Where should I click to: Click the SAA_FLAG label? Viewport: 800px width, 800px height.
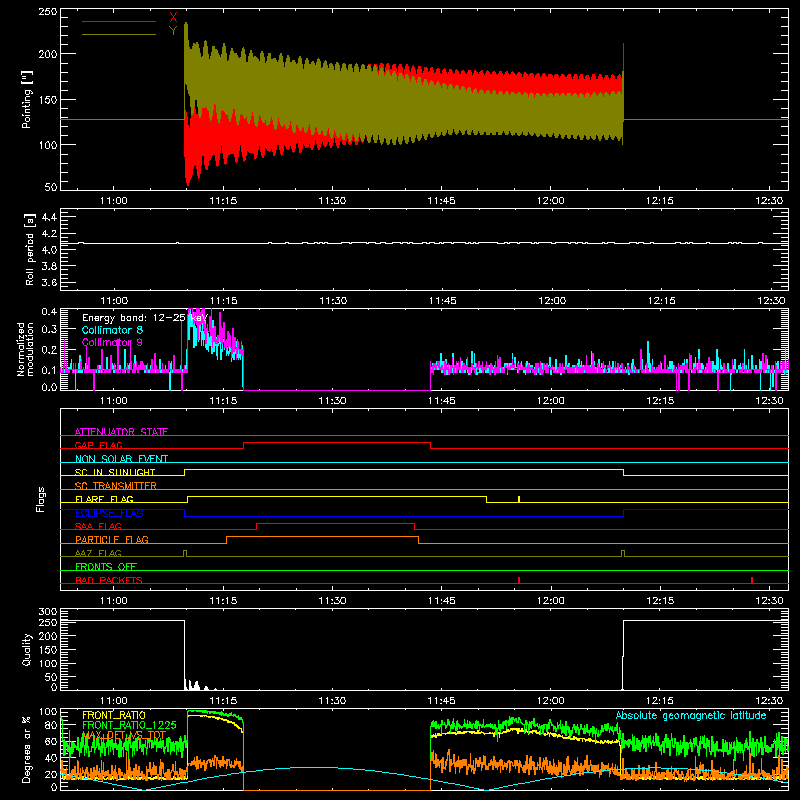[x=98, y=526]
